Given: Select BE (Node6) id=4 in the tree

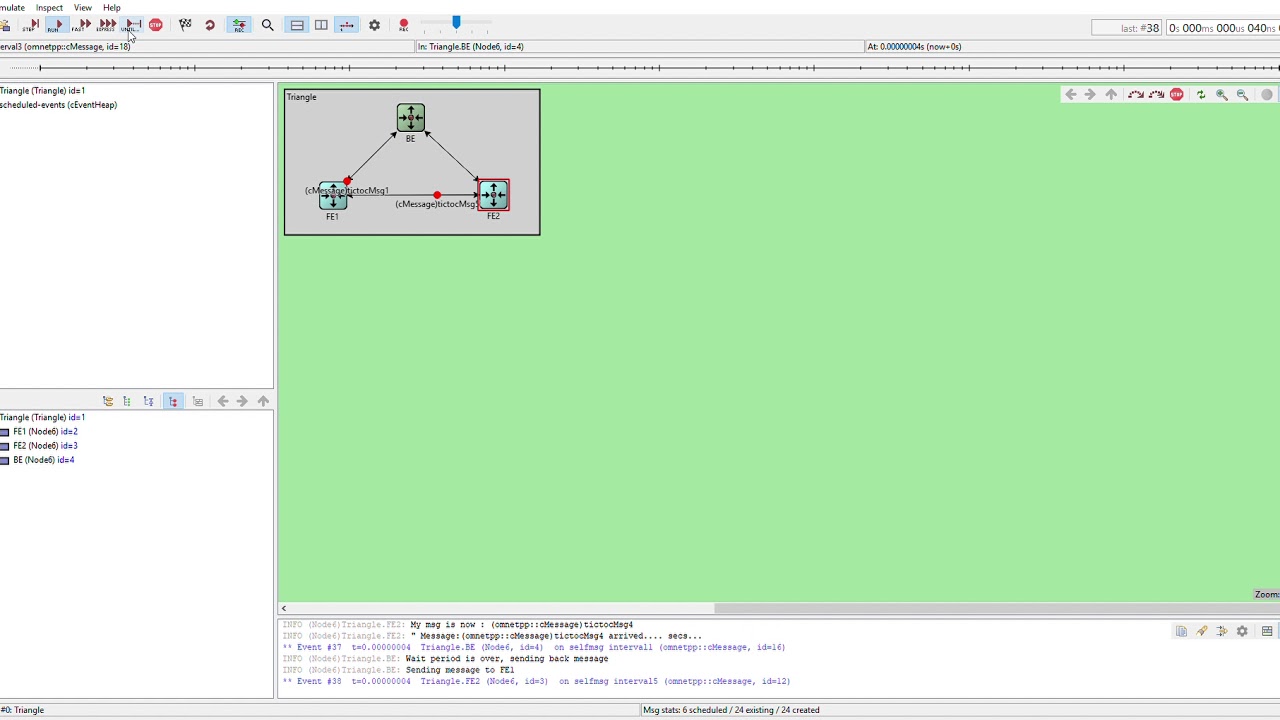Looking at the screenshot, I should click(43, 460).
